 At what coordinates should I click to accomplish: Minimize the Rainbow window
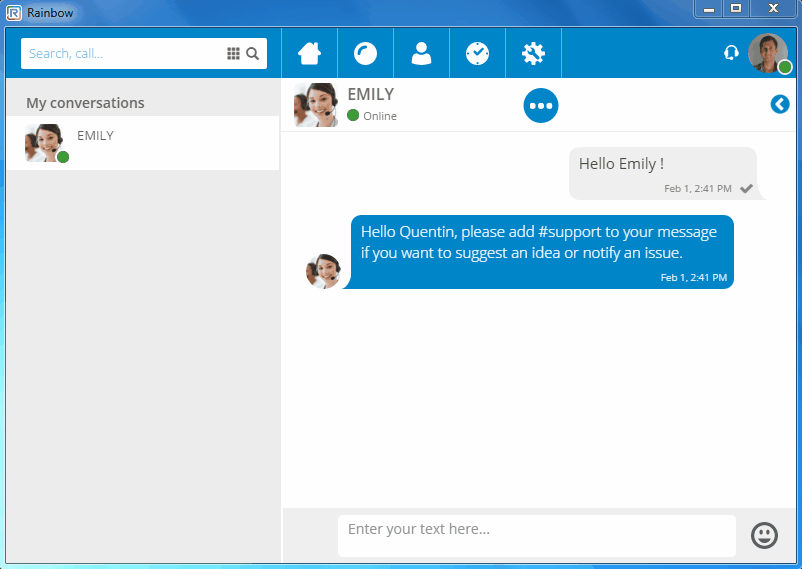[x=708, y=9]
